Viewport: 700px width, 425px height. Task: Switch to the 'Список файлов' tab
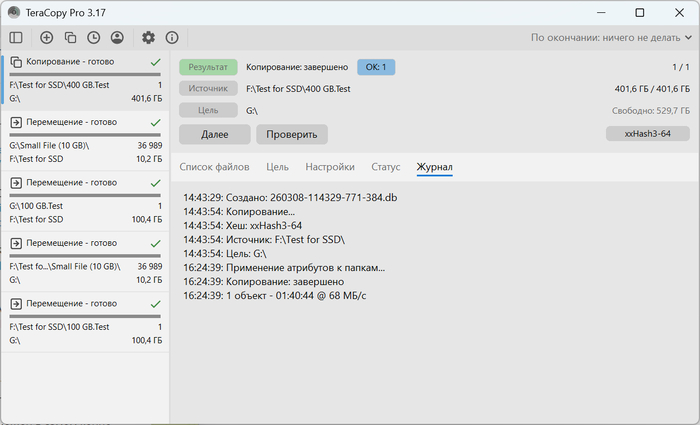(x=215, y=167)
